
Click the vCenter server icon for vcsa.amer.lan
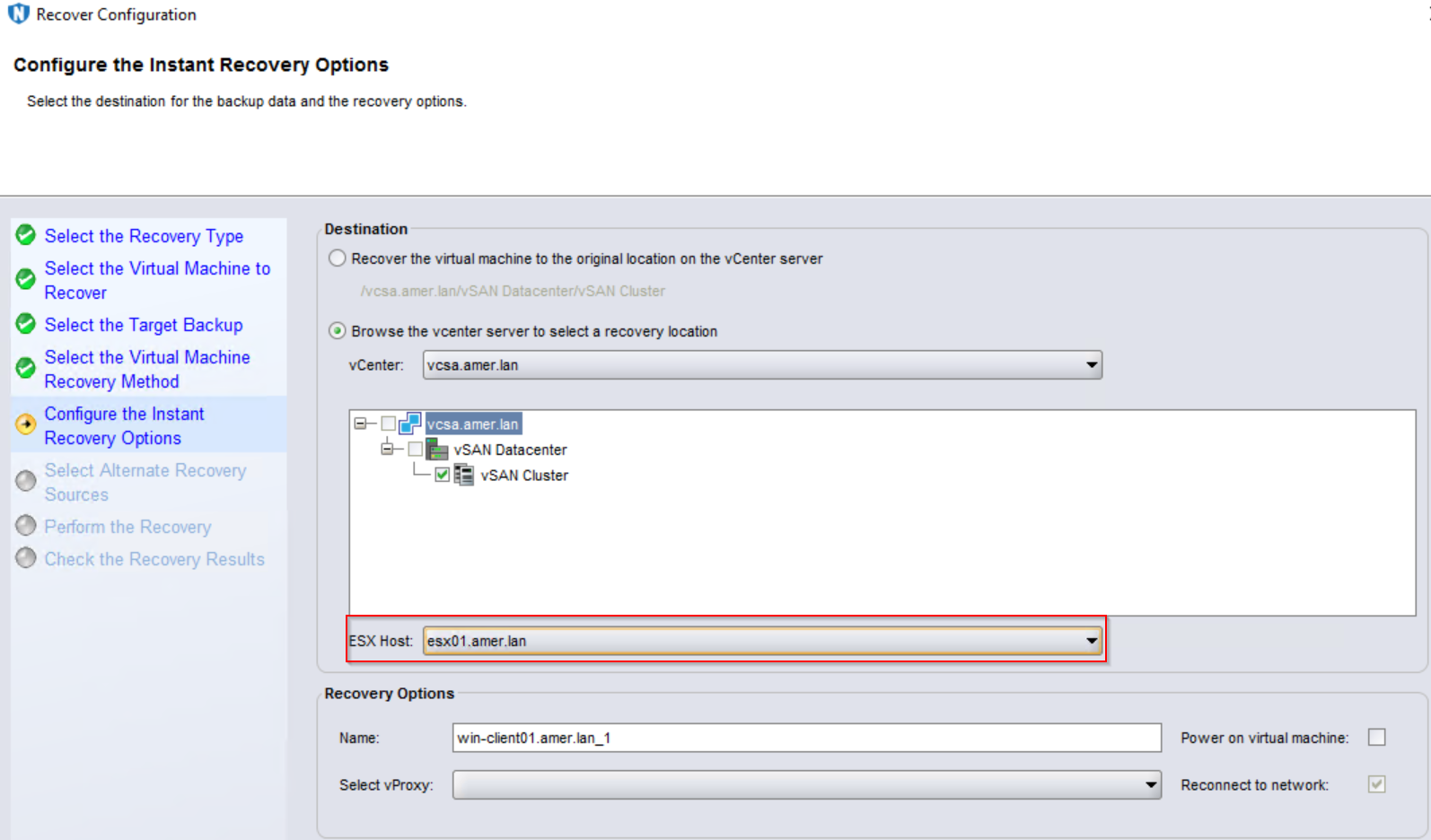[x=410, y=424]
